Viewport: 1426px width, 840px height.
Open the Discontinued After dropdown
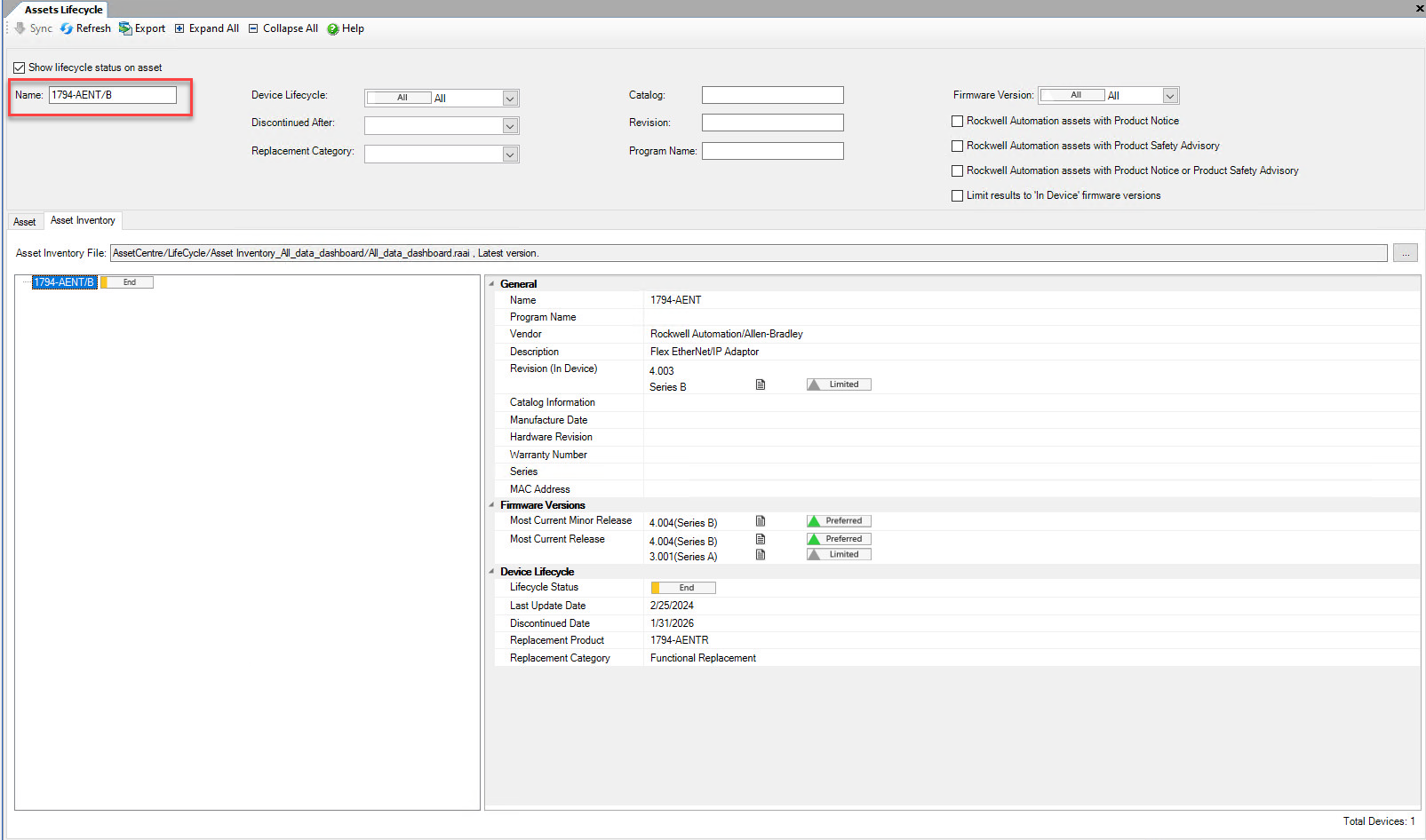click(510, 126)
